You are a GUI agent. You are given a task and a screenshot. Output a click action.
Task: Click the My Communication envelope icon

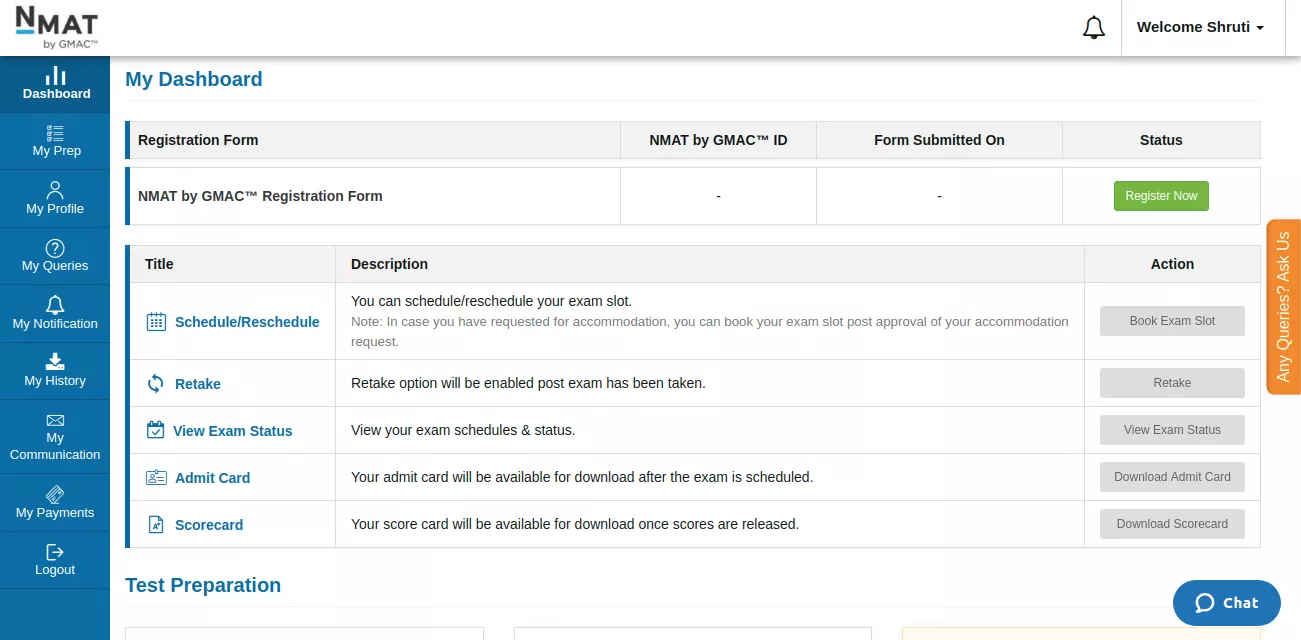55,421
